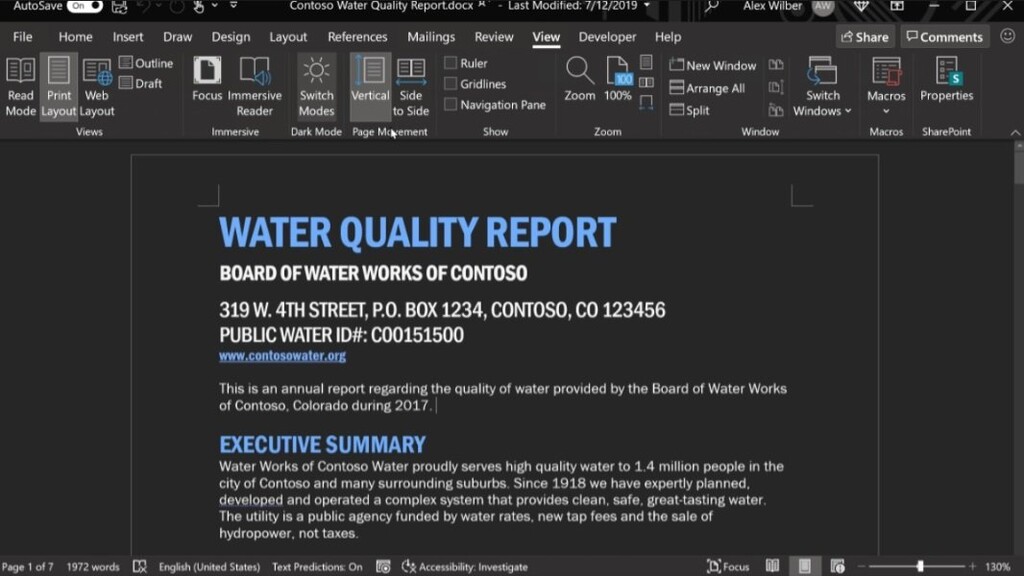Set zoom to 100%
The height and width of the screenshot is (576, 1024).
click(x=618, y=80)
